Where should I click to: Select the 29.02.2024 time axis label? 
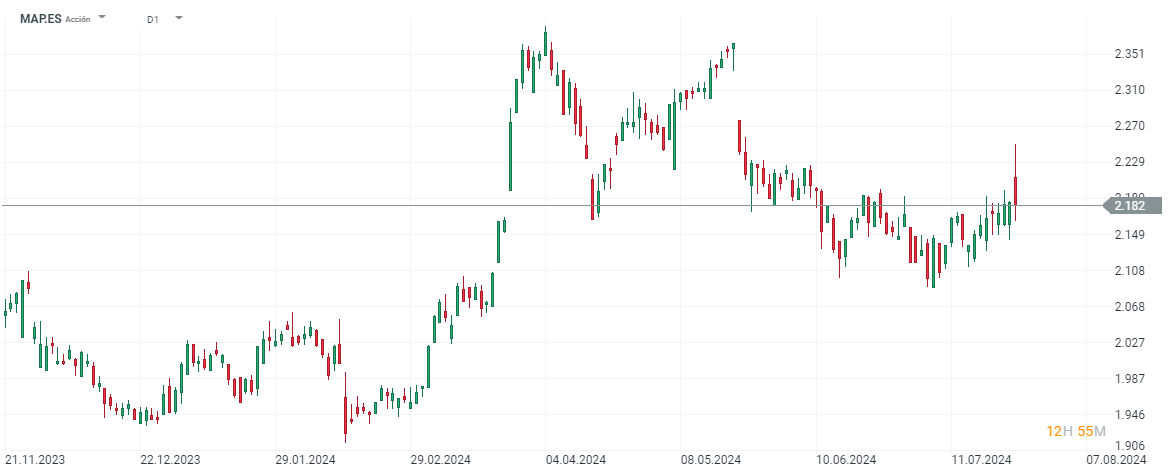pyautogui.click(x=440, y=460)
